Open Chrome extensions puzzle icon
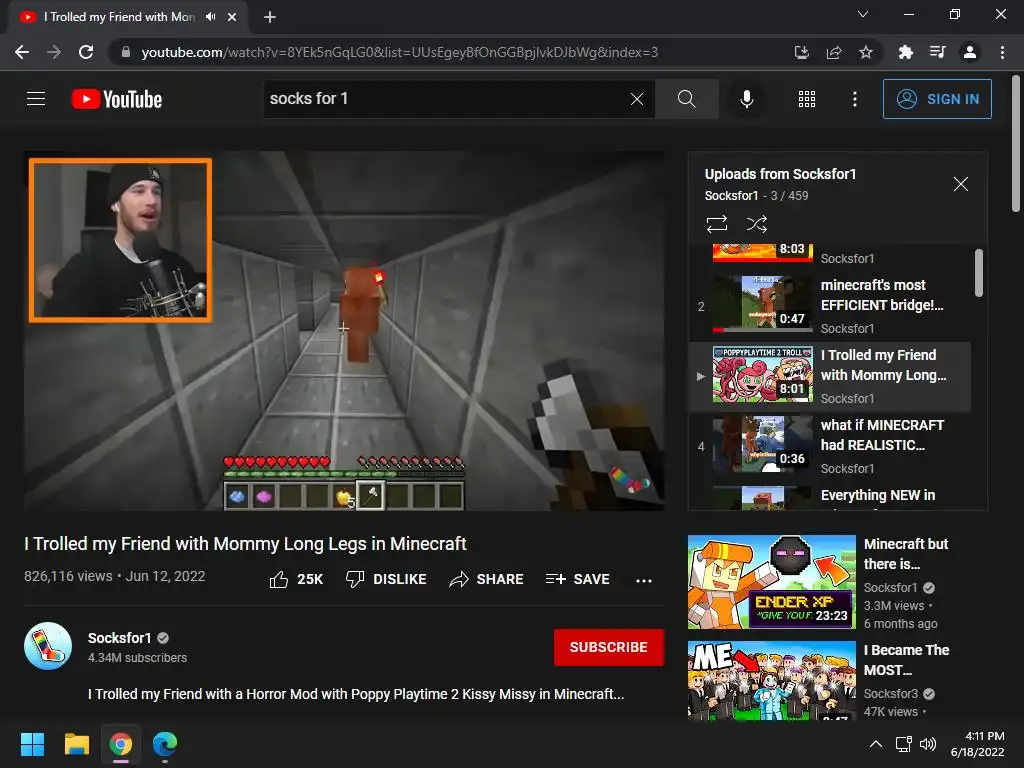Screen dimensions: 1024x768 pyautogui.click(x=905, y=52)
